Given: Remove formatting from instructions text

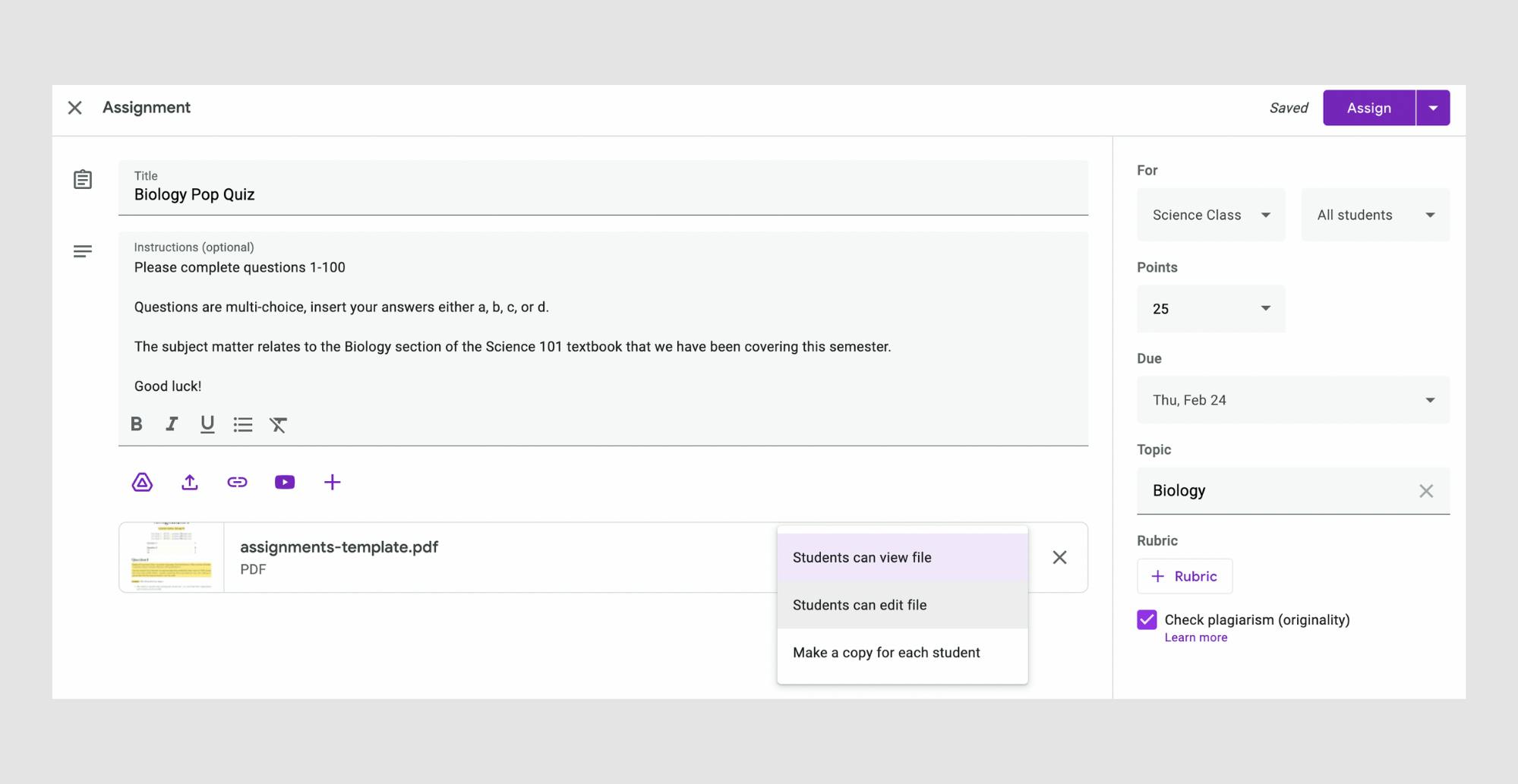Looking at the screenshot, I should point(278,424).
